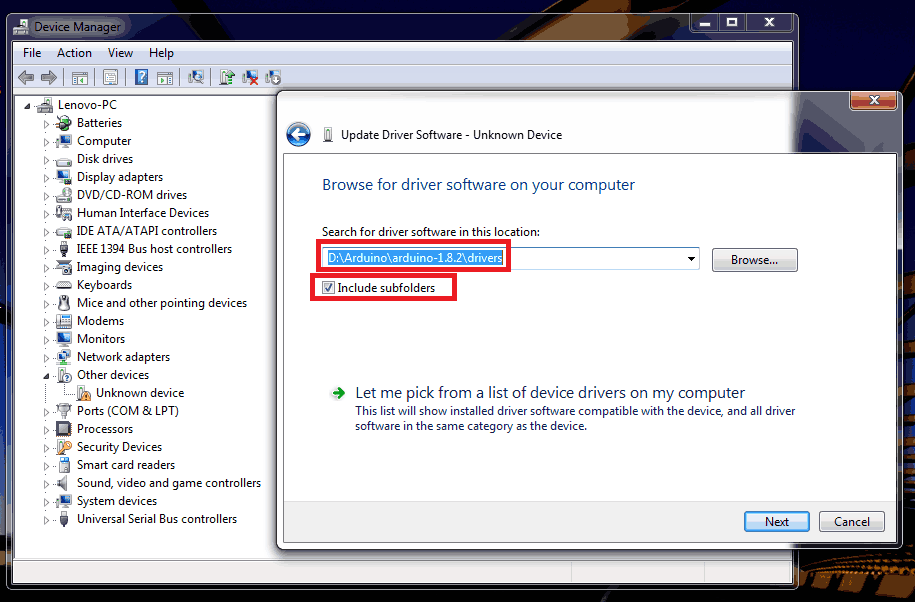Click the Disable device toolbar icon

point(273,78)
